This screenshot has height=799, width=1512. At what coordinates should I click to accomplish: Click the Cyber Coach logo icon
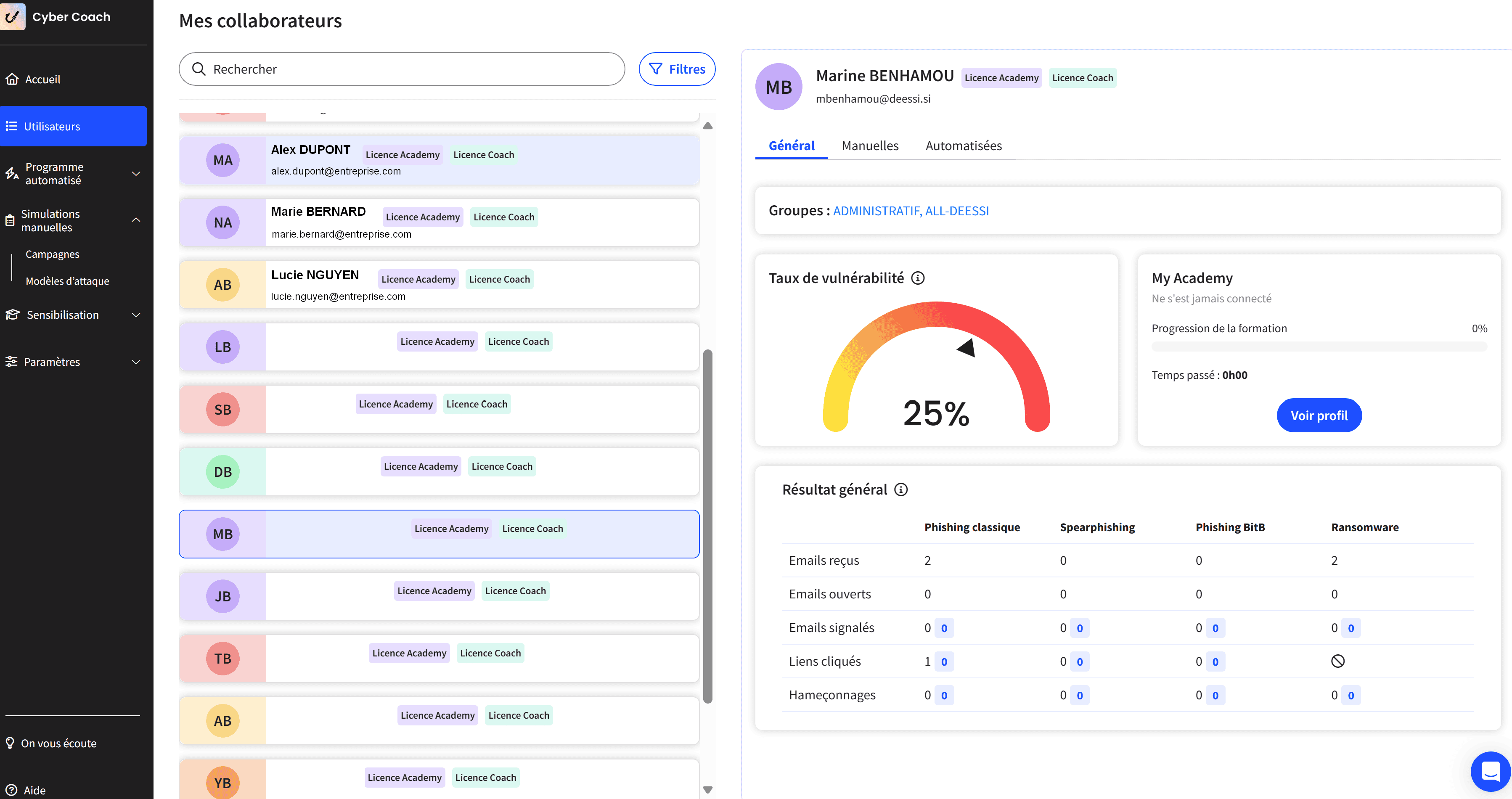click(x=12, y=16)
